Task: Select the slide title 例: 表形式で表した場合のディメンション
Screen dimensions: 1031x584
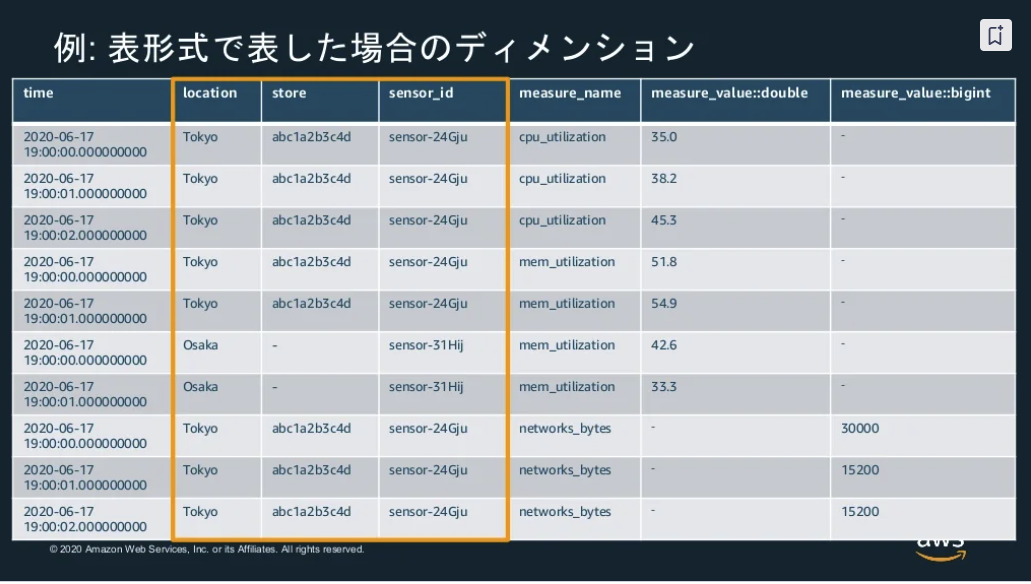Action: pos(374,48)
